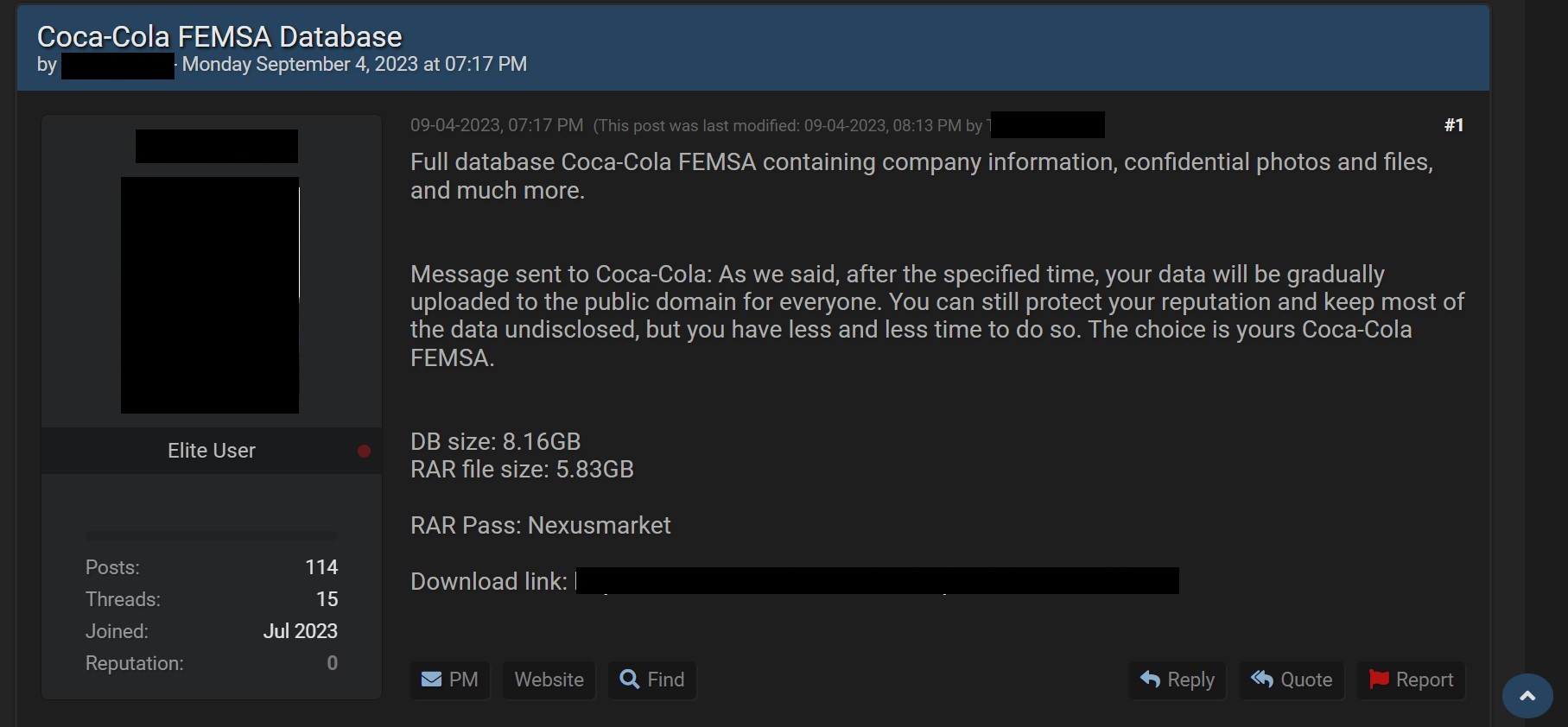Click the reply arrow icon

pyautogui.click(x=1150, y=680)
